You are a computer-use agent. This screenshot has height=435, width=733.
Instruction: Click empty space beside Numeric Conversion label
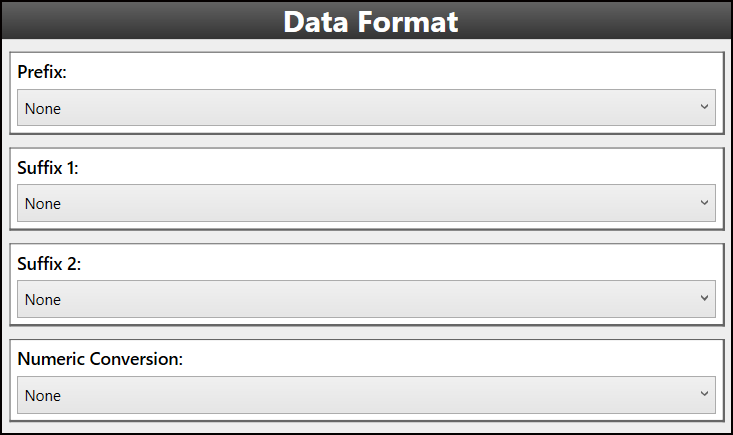pyautogui.click(x=450, y=359)
